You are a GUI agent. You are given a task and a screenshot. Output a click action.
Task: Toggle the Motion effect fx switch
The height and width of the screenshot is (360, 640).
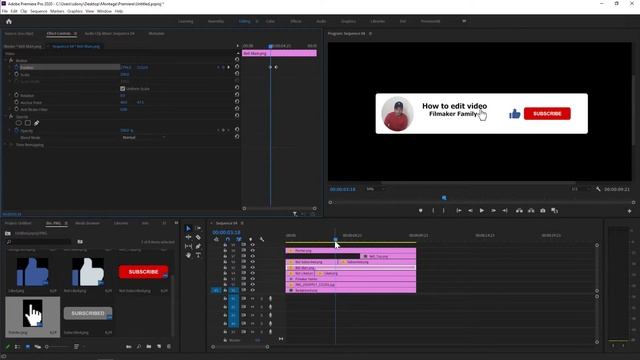point(11,60)
